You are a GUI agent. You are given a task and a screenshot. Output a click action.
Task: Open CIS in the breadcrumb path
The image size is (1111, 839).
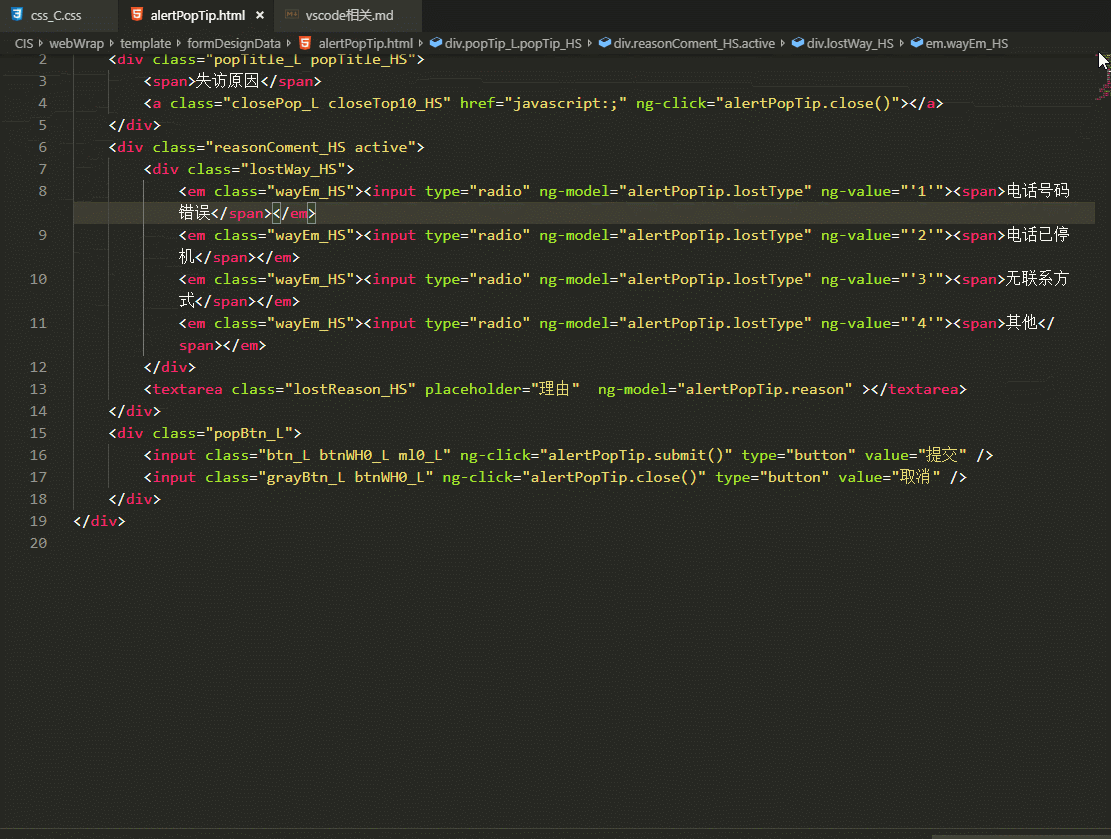pyautogui.click(x=24, y=43)
